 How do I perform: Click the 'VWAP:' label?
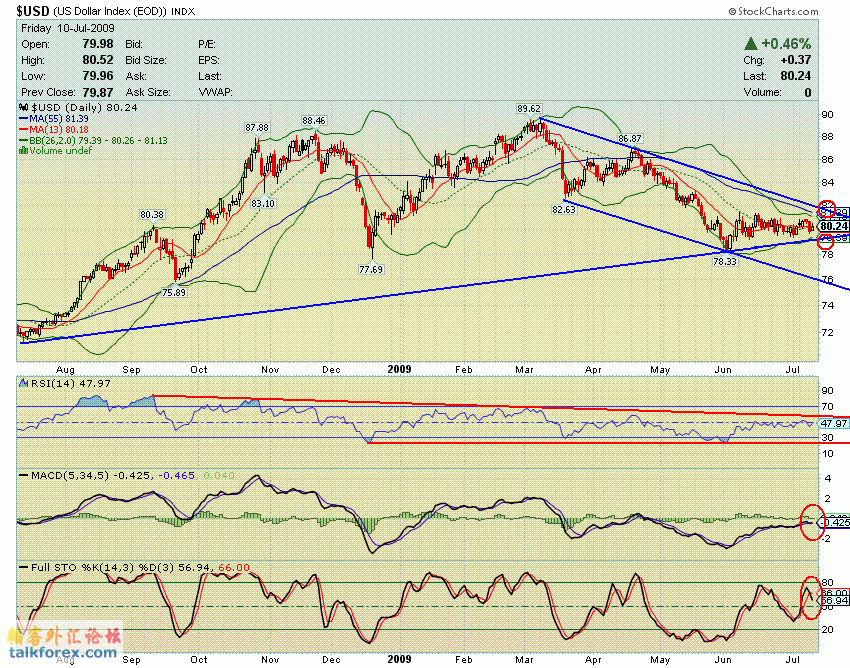[x=216, y=92]
